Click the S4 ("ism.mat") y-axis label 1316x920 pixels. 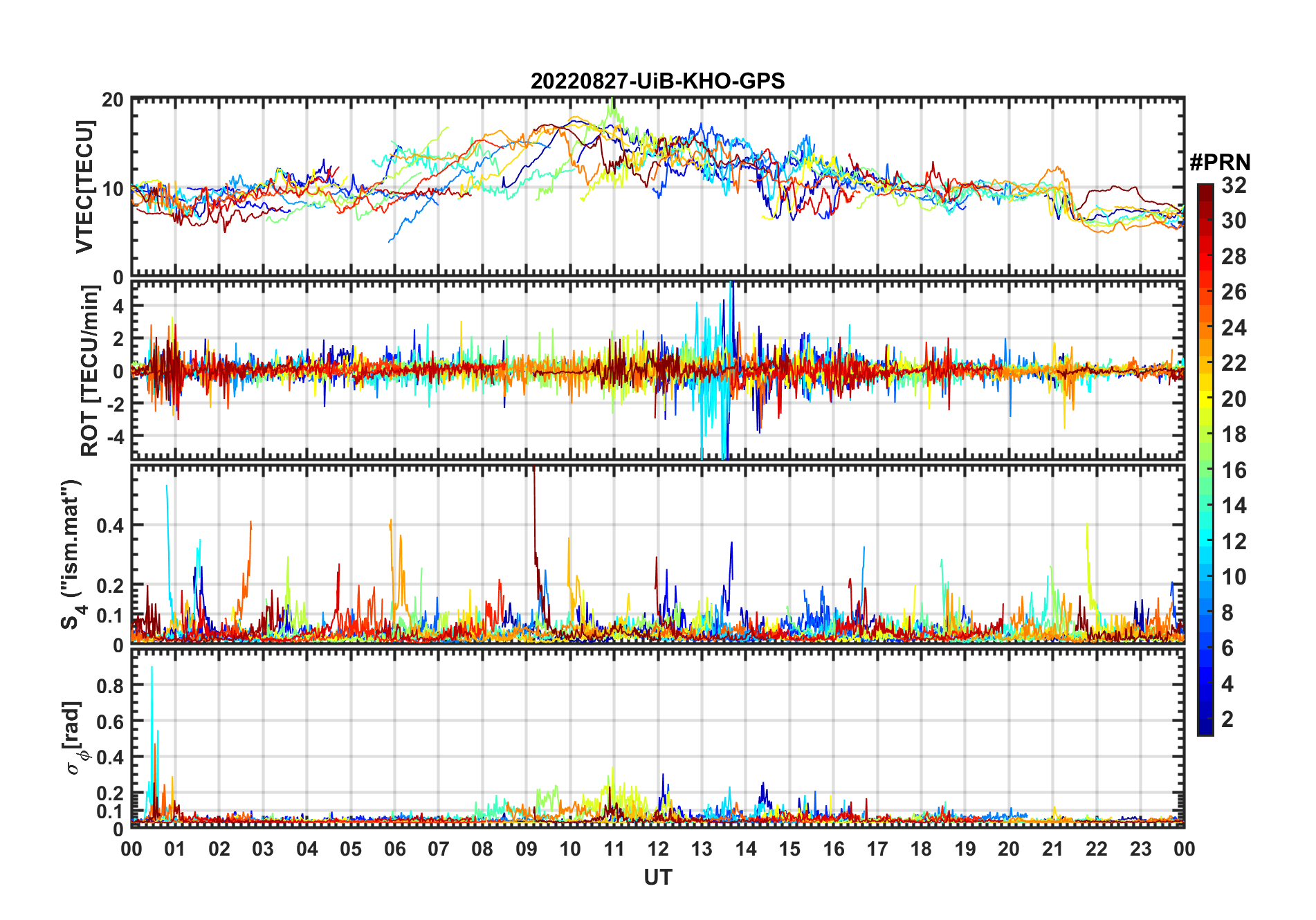71,555
